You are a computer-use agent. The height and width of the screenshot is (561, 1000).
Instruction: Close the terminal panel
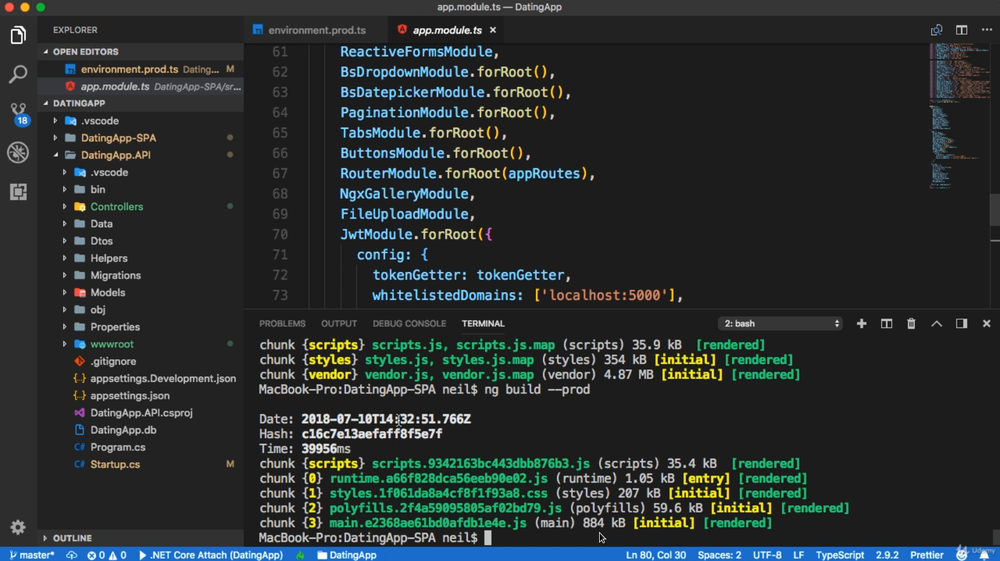coord(987,324)
